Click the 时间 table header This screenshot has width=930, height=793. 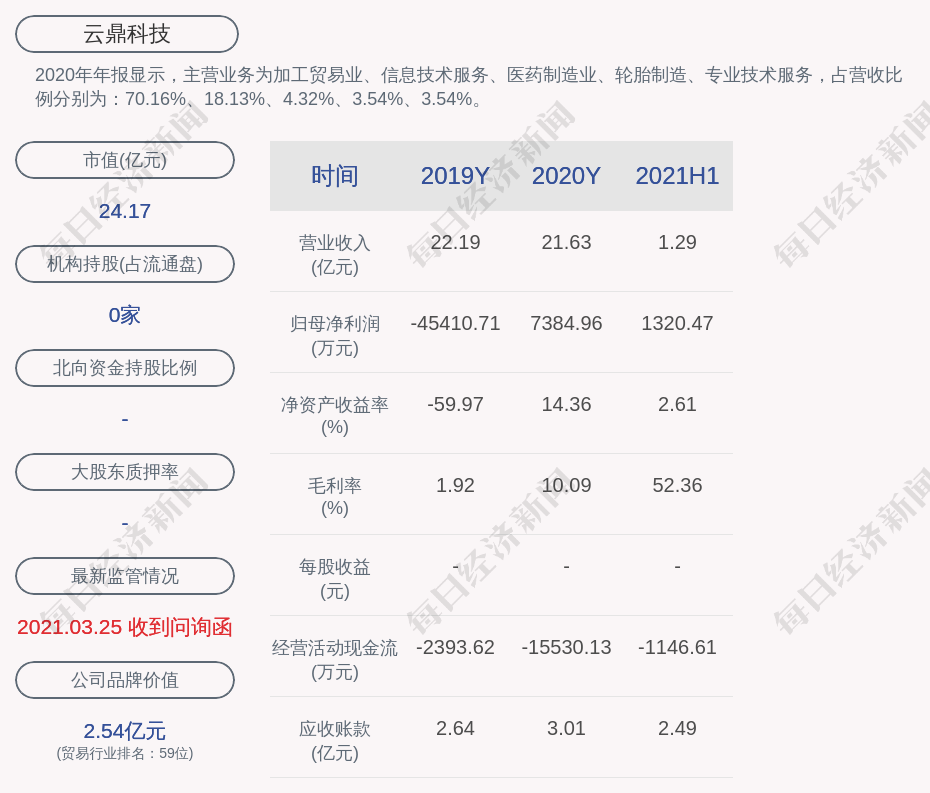[335, 176]
